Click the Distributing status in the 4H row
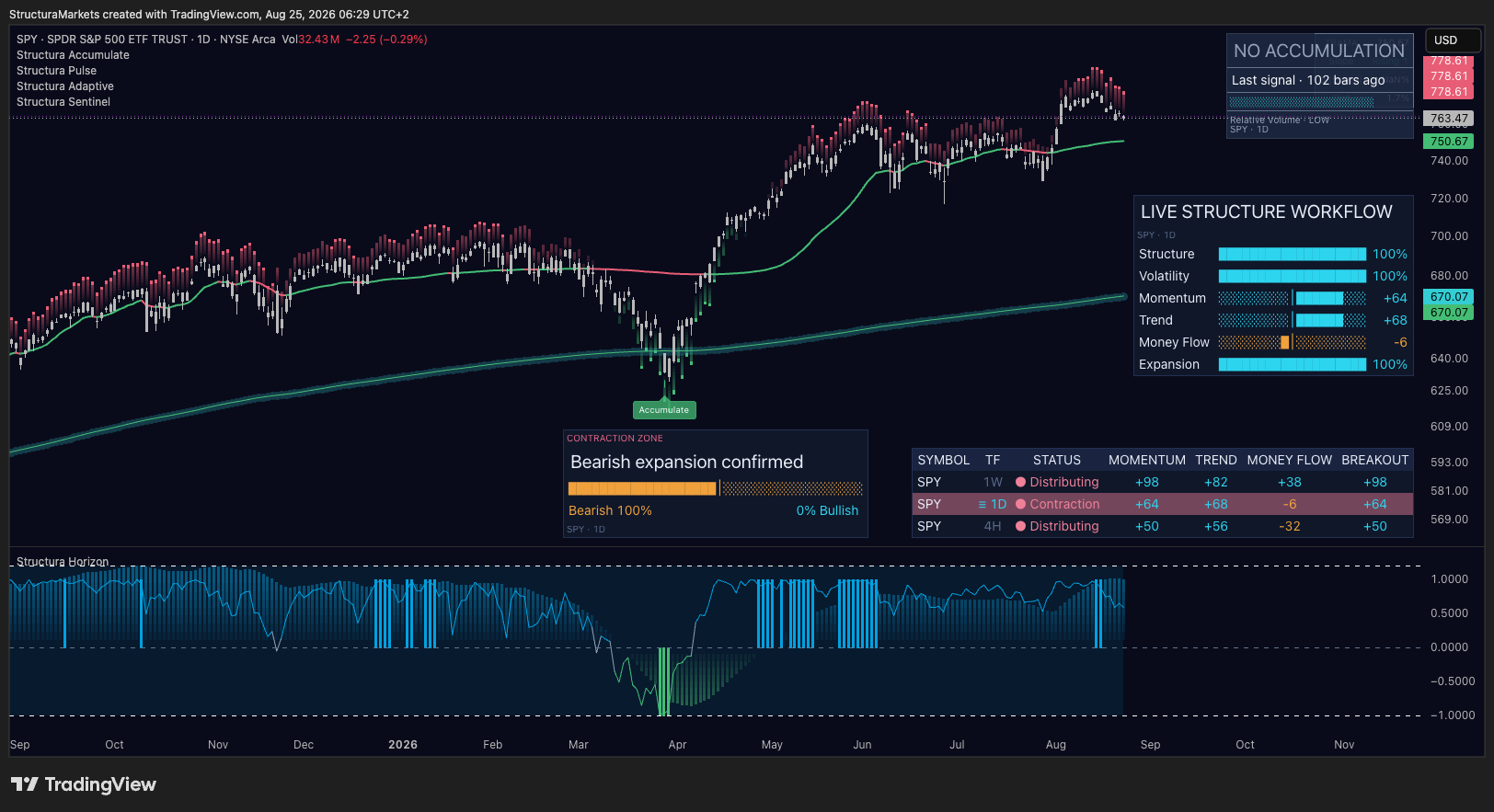The image size is (1494, 812). coord(1064,526)
